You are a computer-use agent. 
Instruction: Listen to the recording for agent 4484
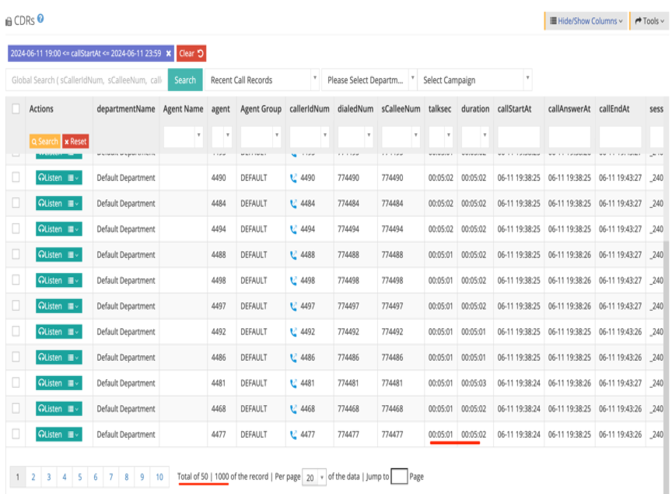click(51, 203)
